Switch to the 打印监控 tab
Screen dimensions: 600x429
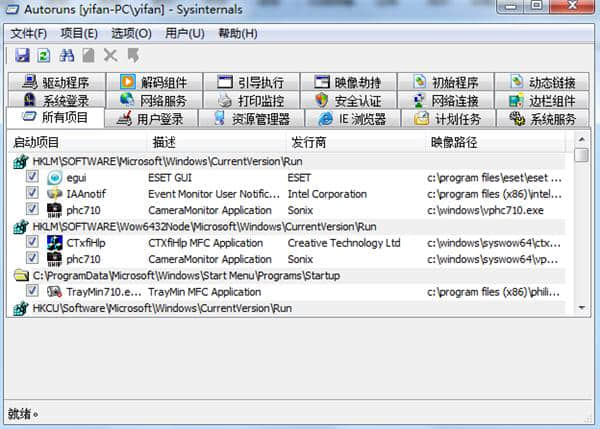252,100
